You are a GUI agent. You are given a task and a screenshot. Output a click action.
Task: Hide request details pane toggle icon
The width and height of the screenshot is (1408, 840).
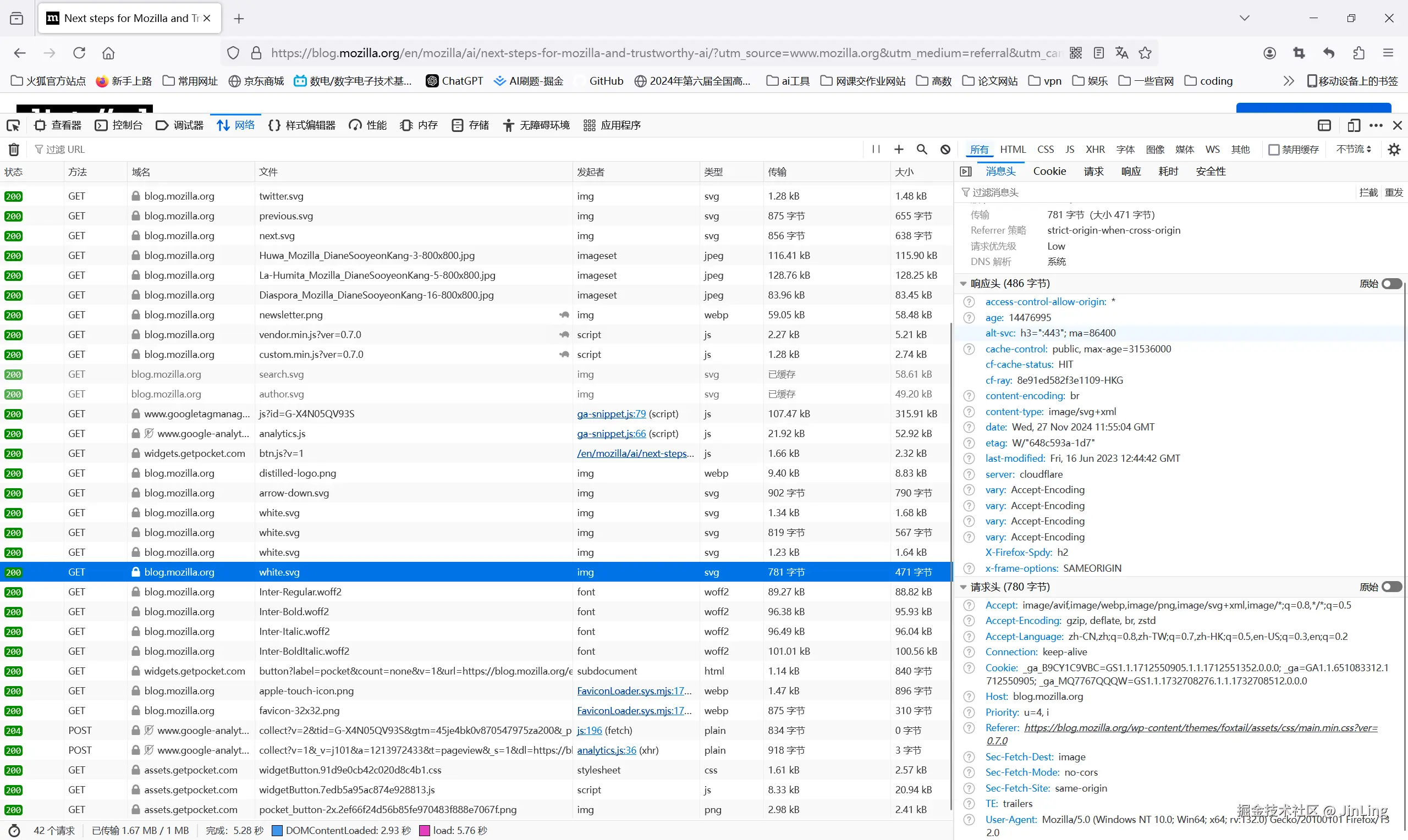[966, 172]
